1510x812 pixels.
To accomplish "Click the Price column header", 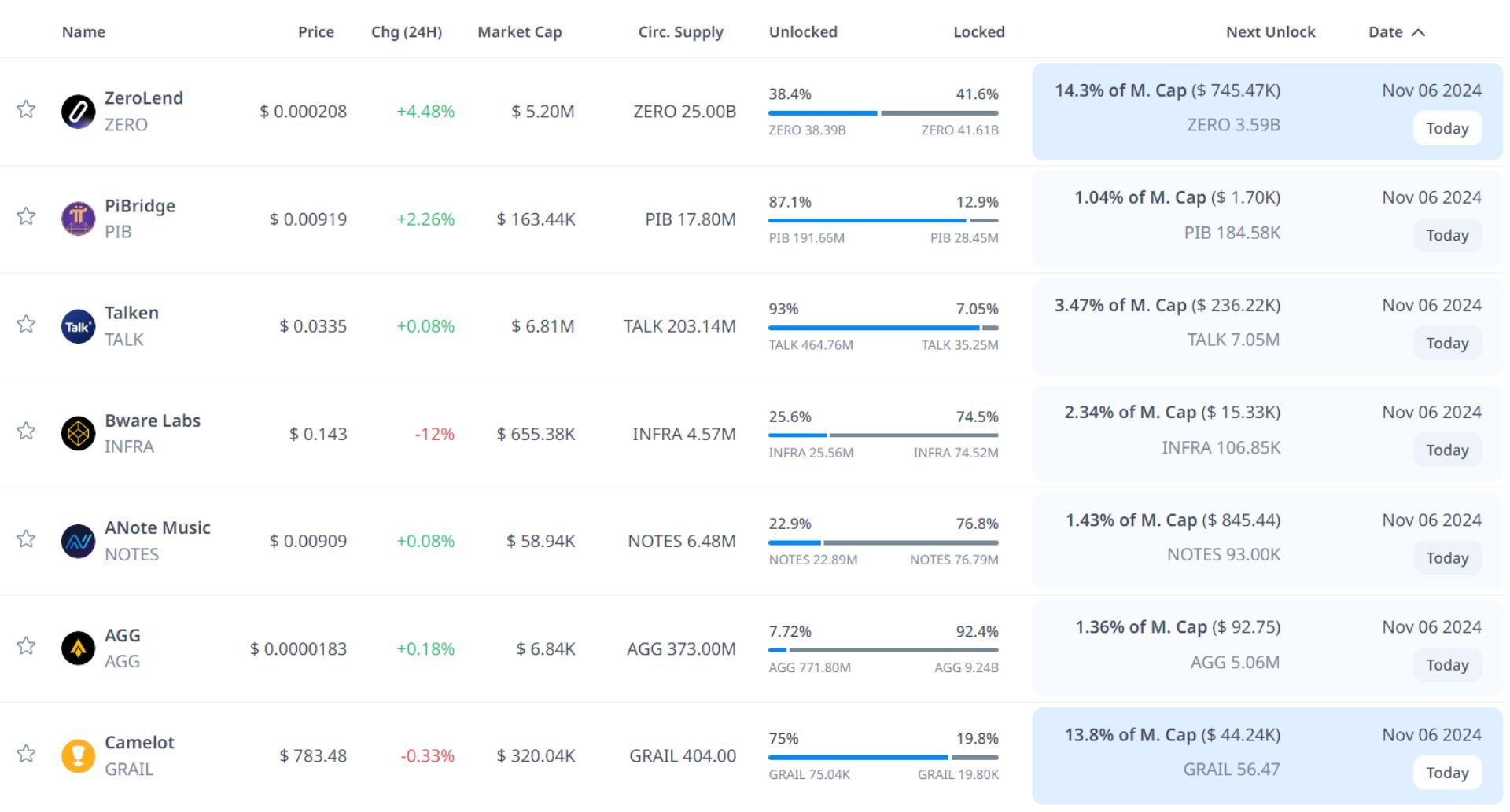I will coord(315,32).
